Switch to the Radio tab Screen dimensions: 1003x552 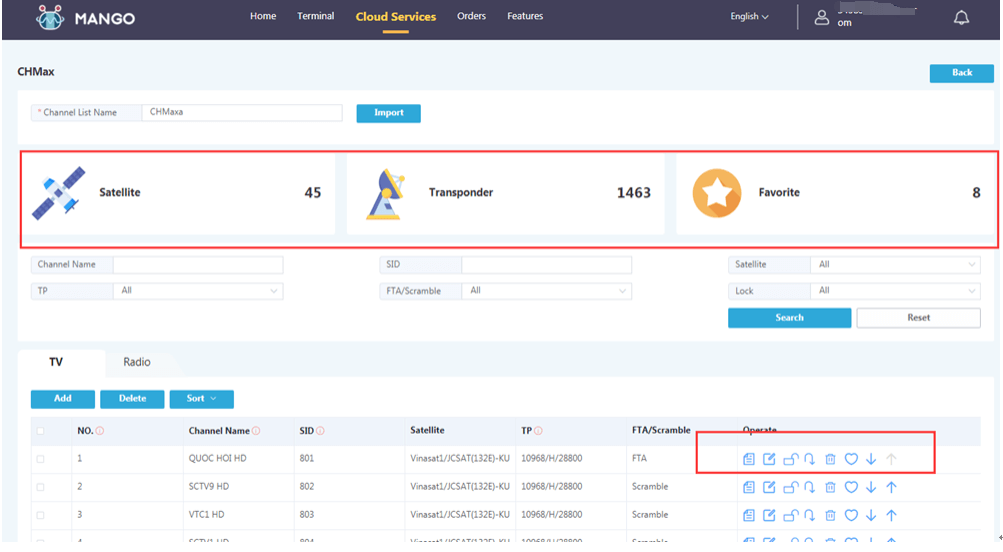[x=137, y=362]
